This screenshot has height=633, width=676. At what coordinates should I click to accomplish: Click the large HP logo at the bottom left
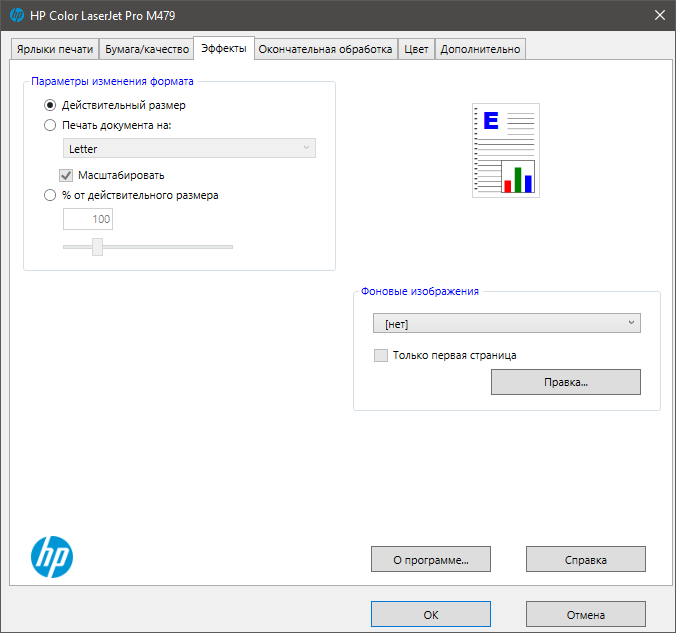click(52, 557)
